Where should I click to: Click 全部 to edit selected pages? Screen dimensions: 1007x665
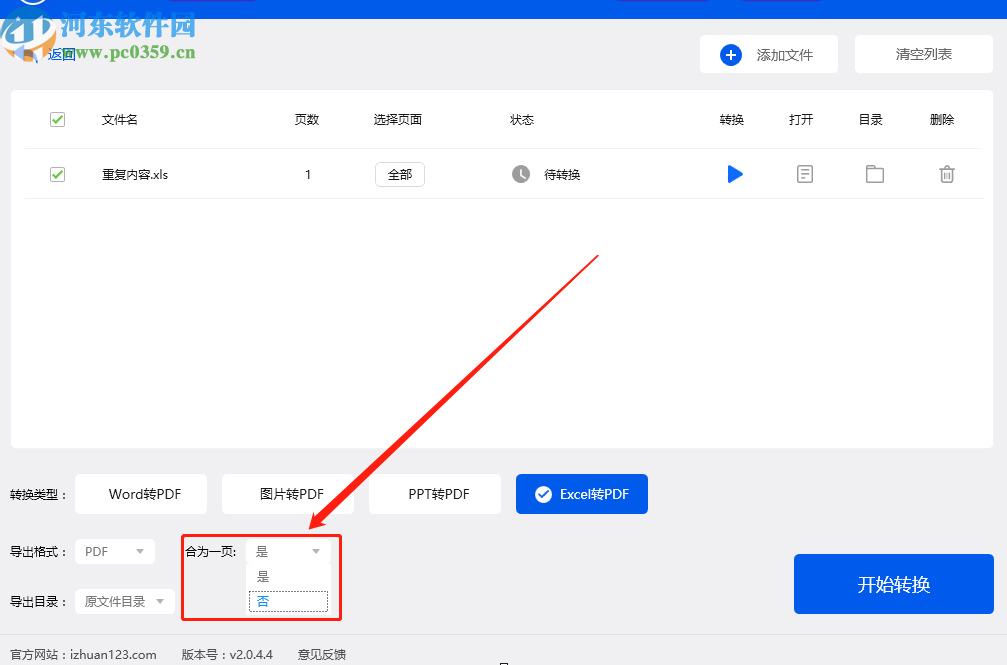[399, 173]
